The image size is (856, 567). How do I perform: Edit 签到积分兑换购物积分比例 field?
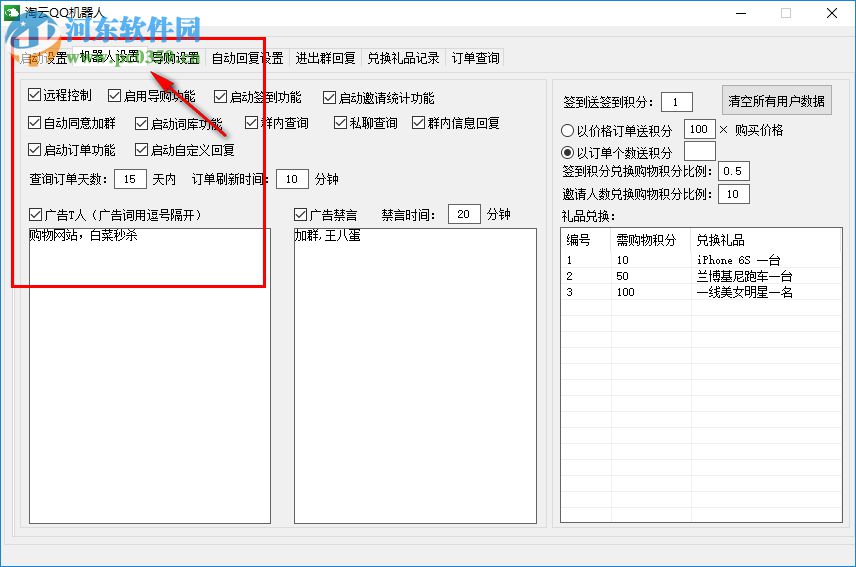733,171
